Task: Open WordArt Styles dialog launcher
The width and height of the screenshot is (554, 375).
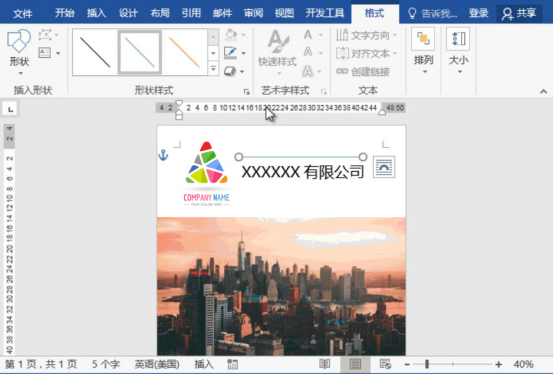Action: coord(324,92)
